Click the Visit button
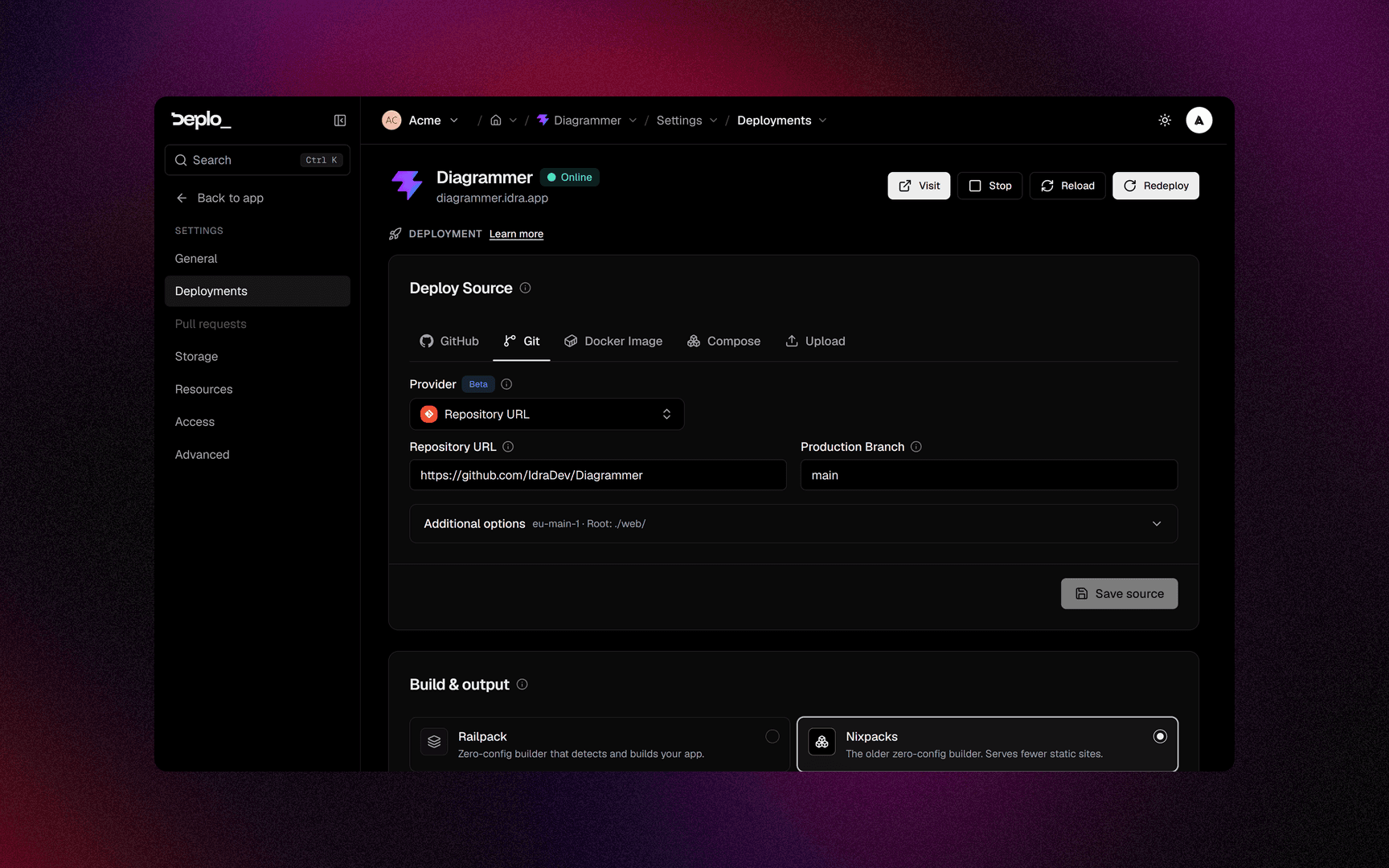 click(919, 186)
